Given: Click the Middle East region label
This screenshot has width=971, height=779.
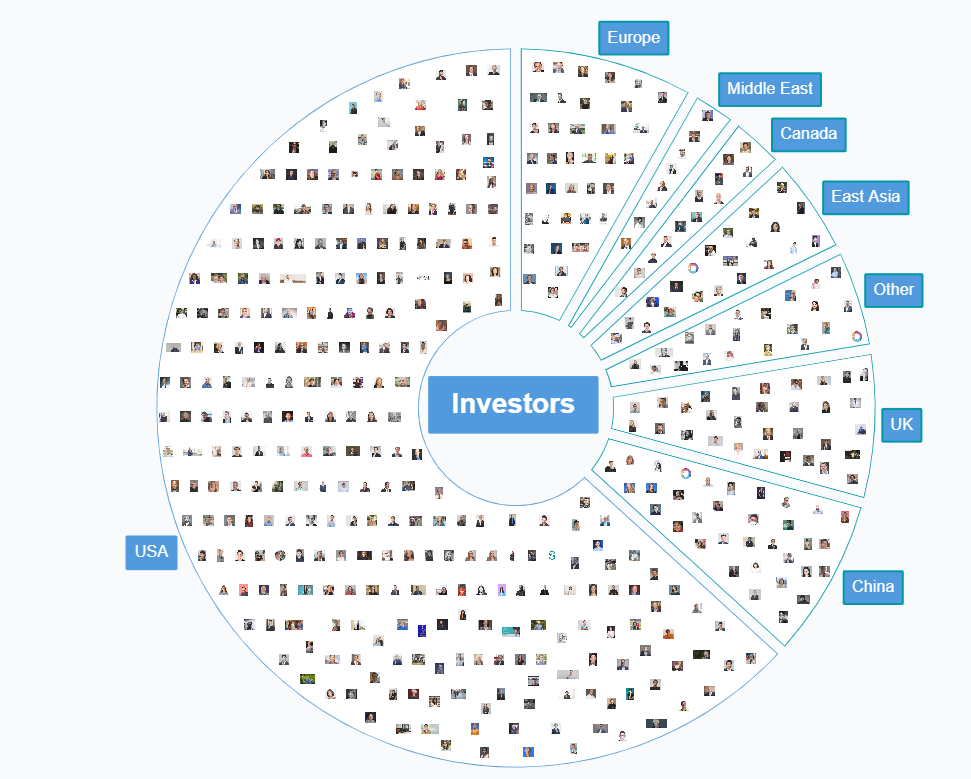Looking at the screenshot, I should pyautogui.click(x=769, y=89).
